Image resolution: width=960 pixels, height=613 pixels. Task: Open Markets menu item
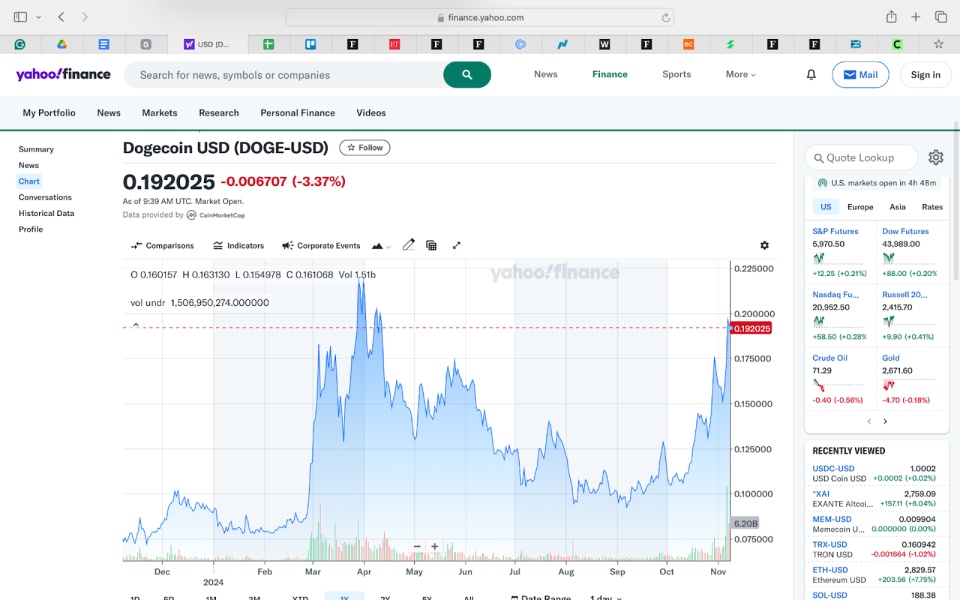(159, 113)
